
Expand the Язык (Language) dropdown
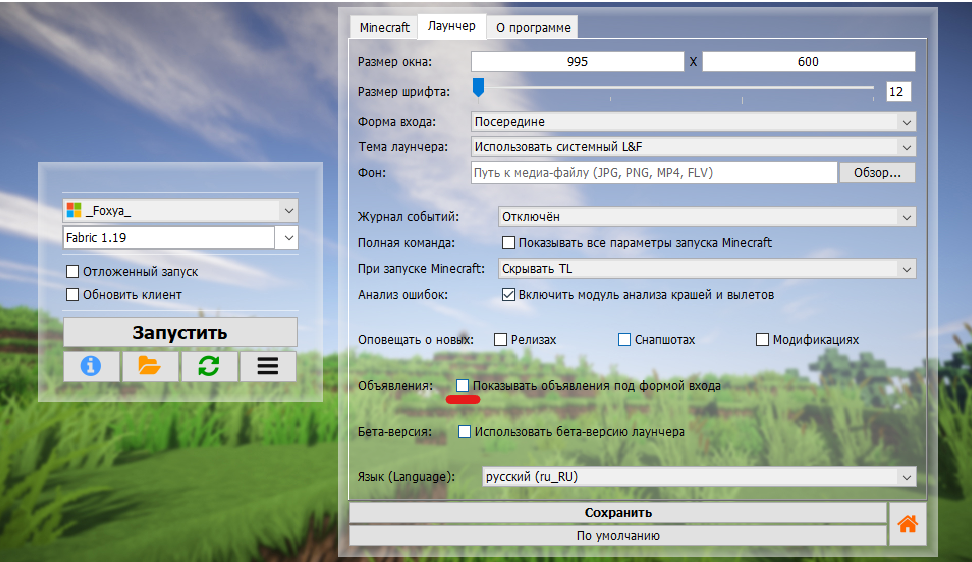[906, 477]
